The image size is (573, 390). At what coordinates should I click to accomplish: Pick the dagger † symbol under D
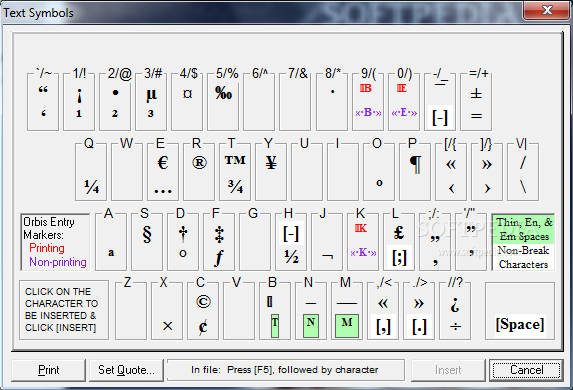coord(183,234)
